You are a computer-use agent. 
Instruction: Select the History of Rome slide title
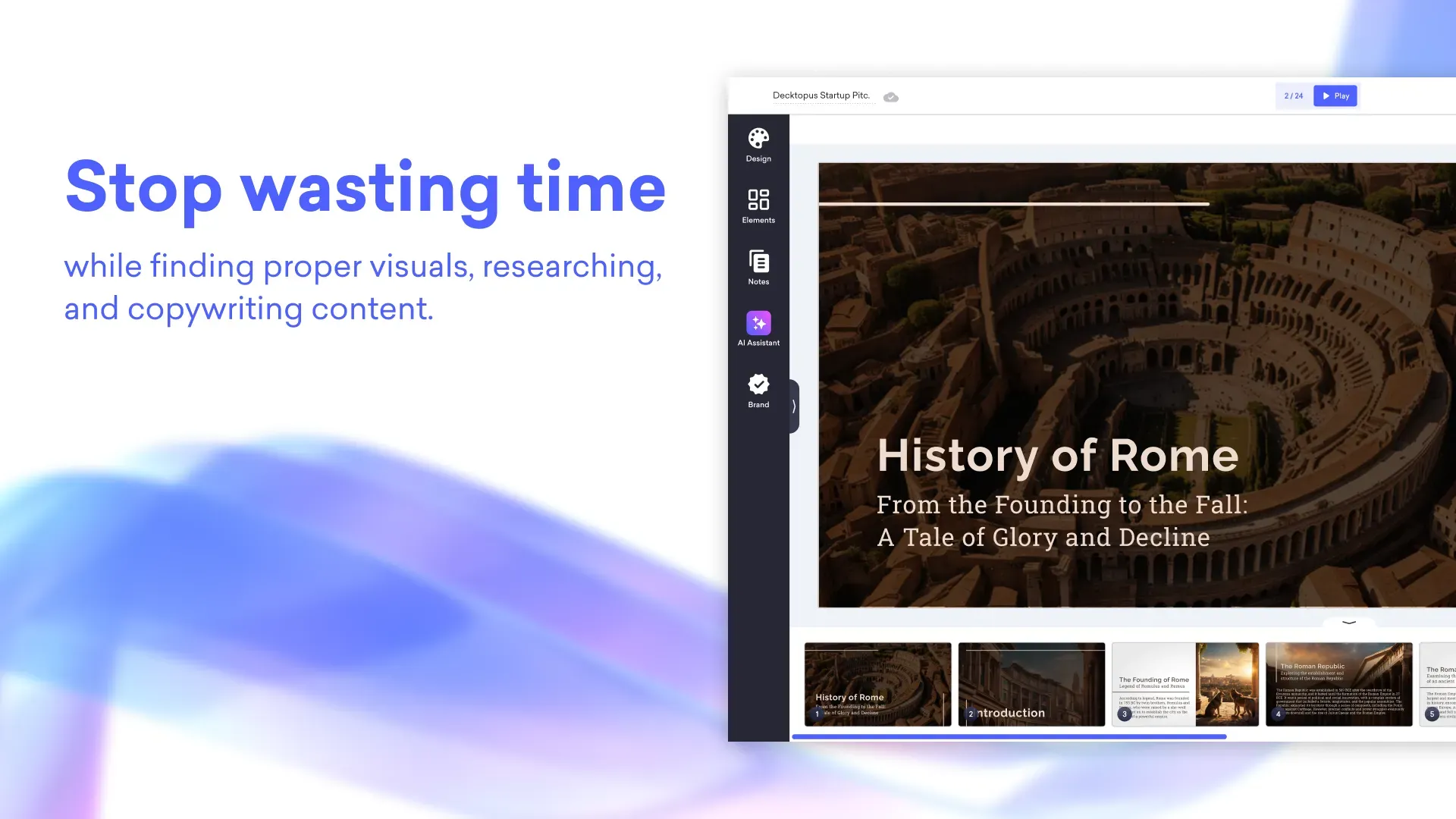click(x=1058, y=456)
